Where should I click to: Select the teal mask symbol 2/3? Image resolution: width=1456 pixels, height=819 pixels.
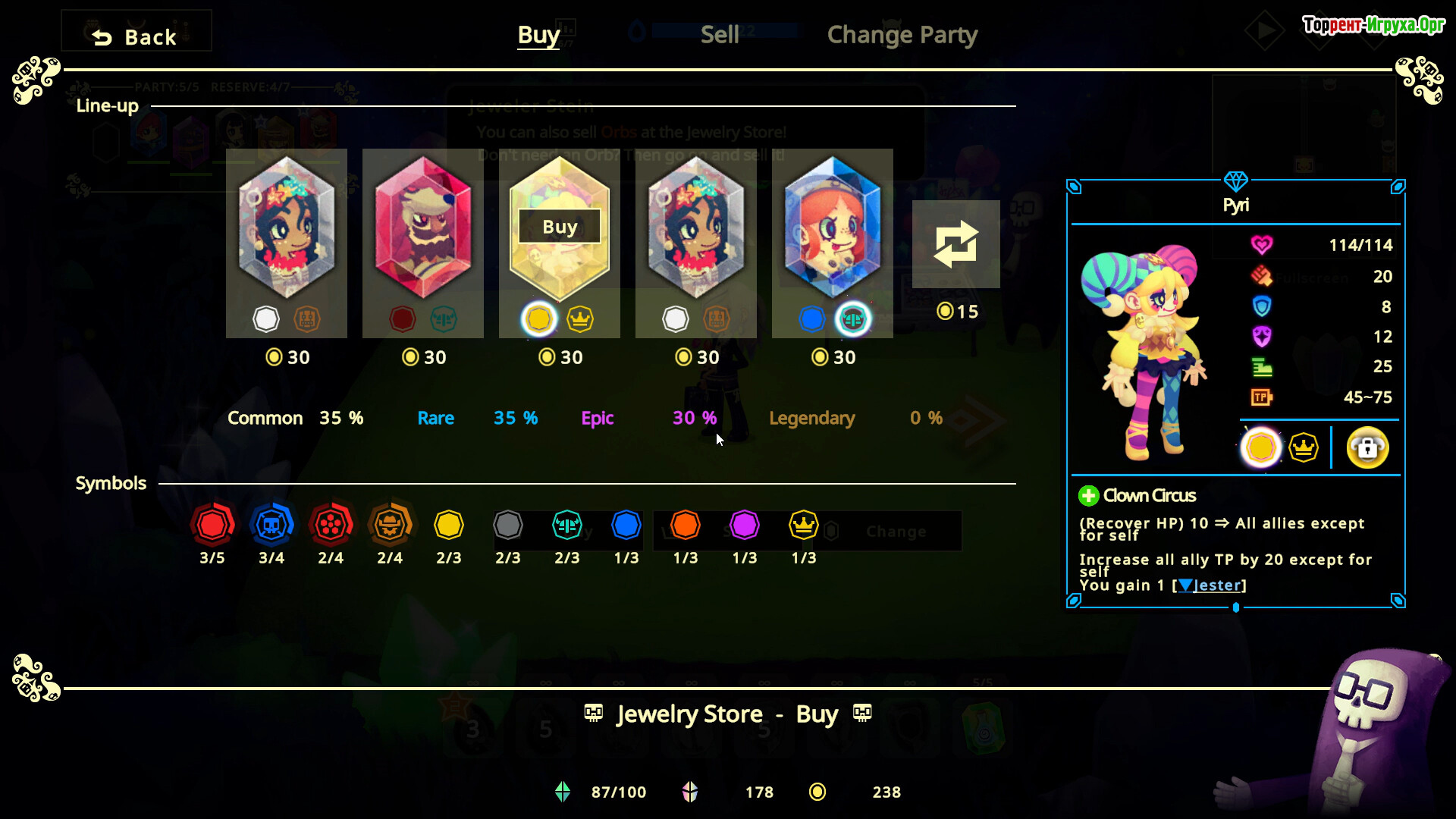click(567, 525)
